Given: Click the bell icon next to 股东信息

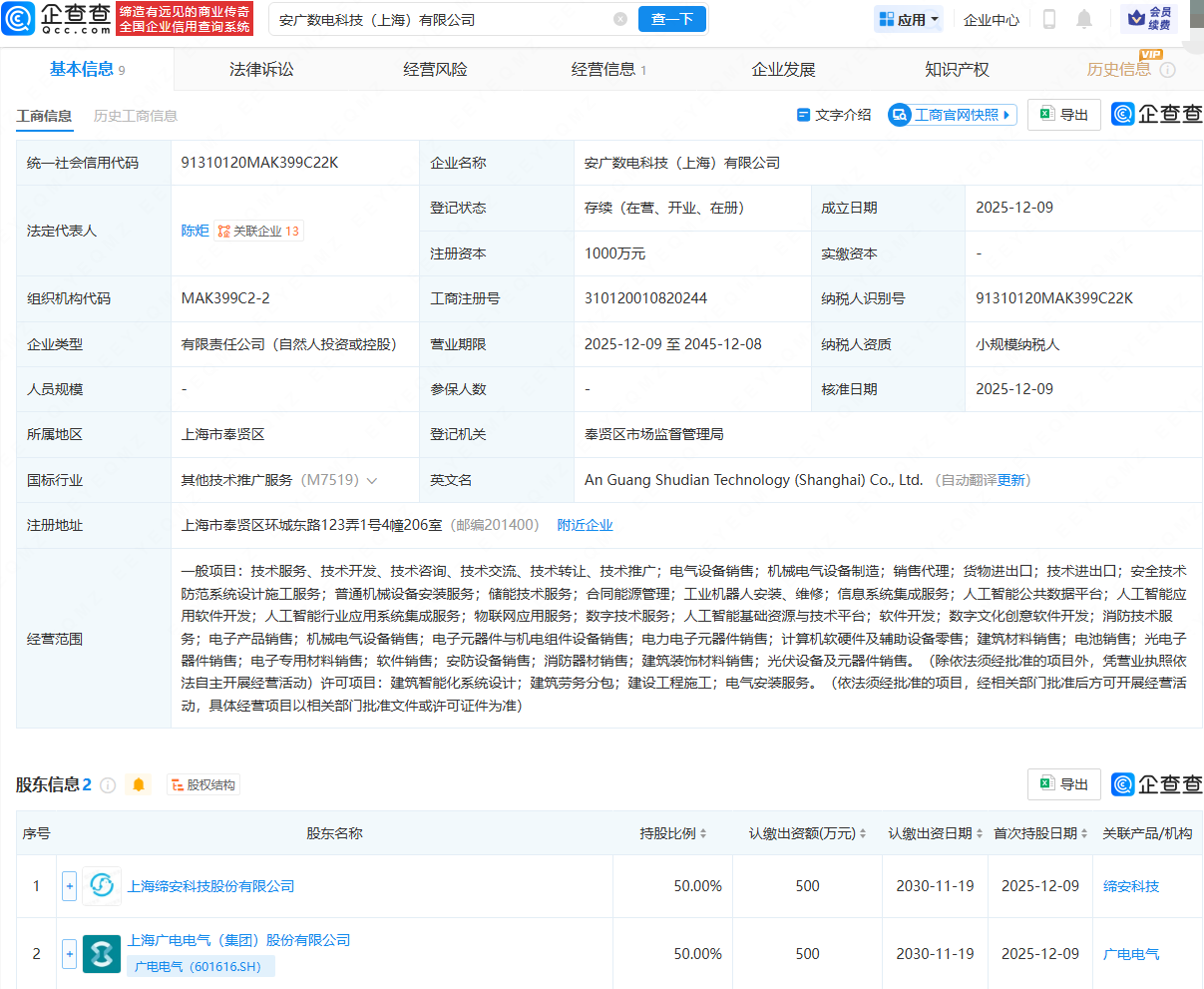Looking at the screenshot, I should point(139,784).
